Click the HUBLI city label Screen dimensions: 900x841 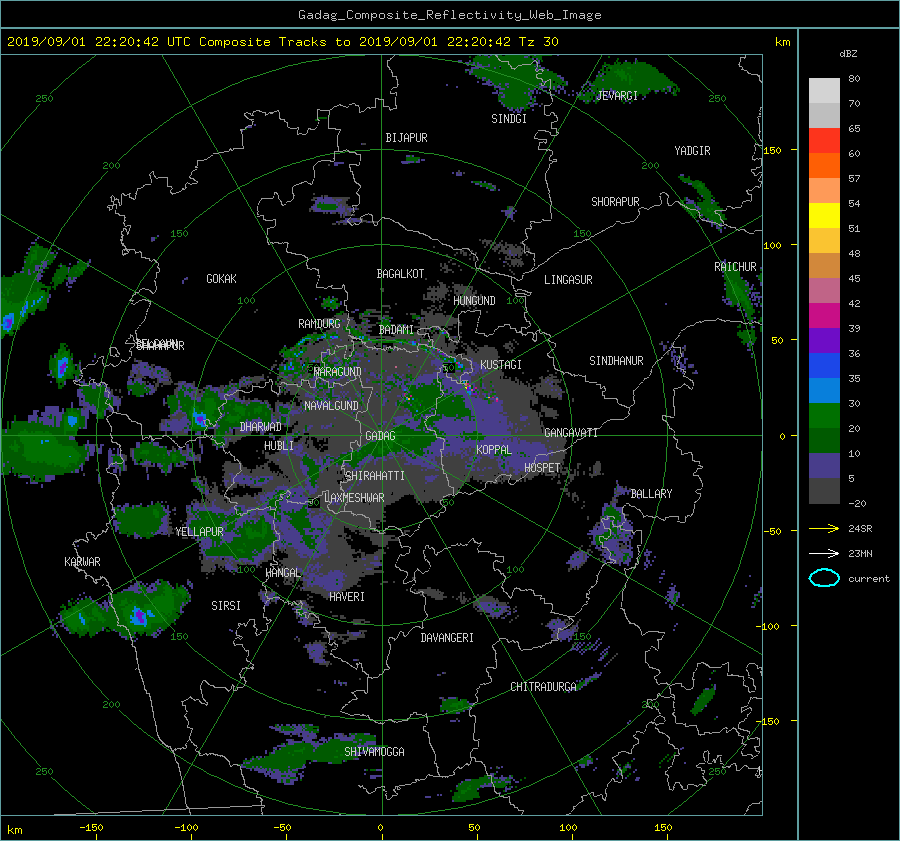click(279, 446)
